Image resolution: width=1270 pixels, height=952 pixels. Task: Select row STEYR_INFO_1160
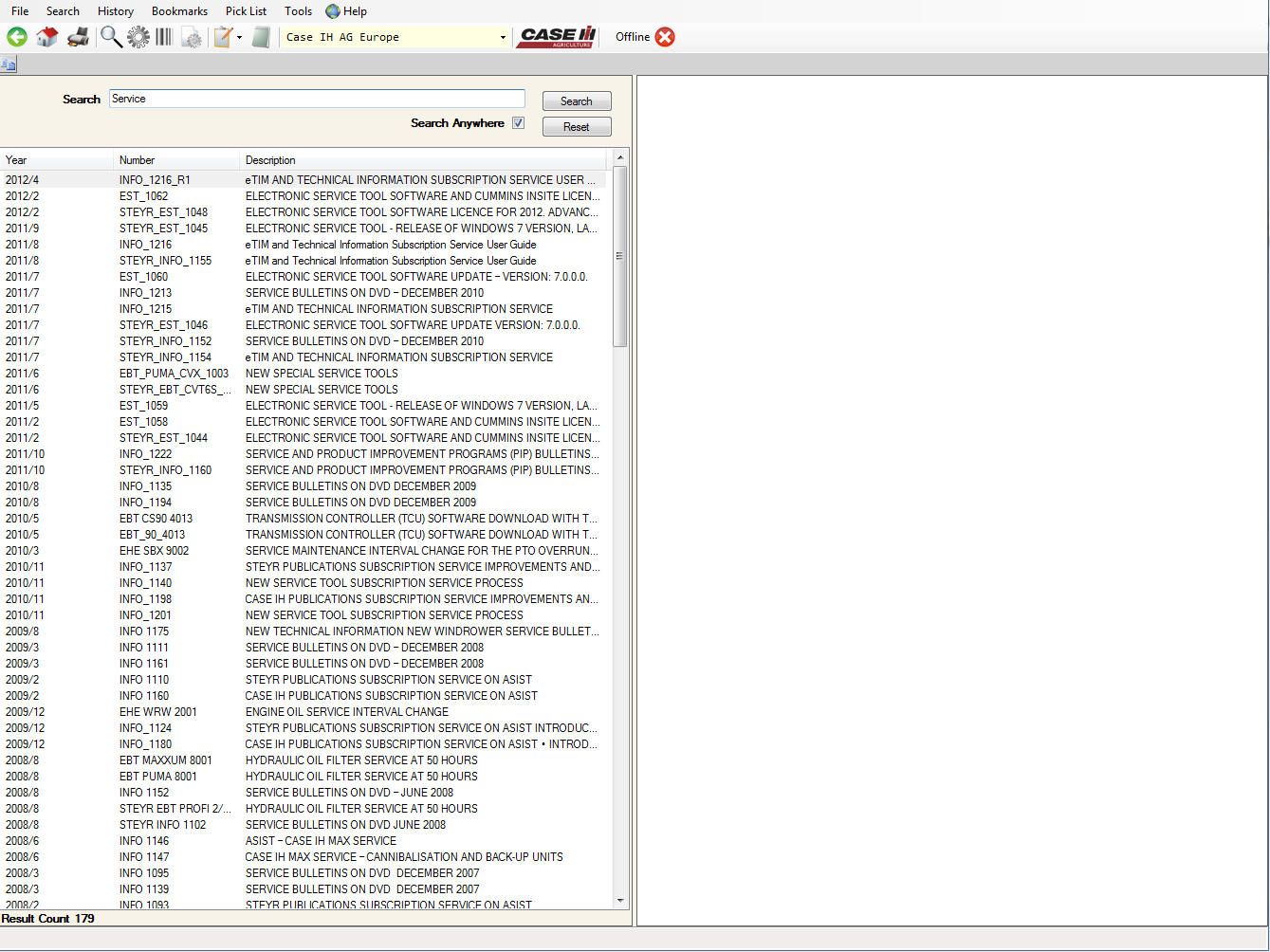304,470
